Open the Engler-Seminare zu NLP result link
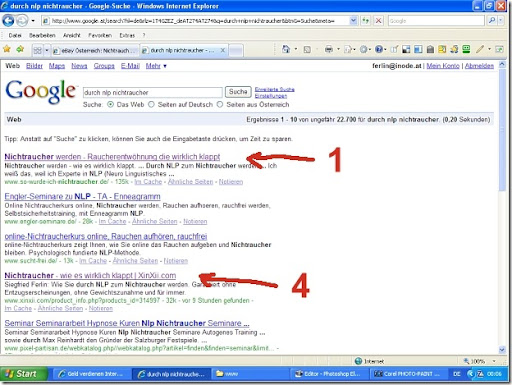Viewport: 512px width, 385px height. click(x=82, y=196)
